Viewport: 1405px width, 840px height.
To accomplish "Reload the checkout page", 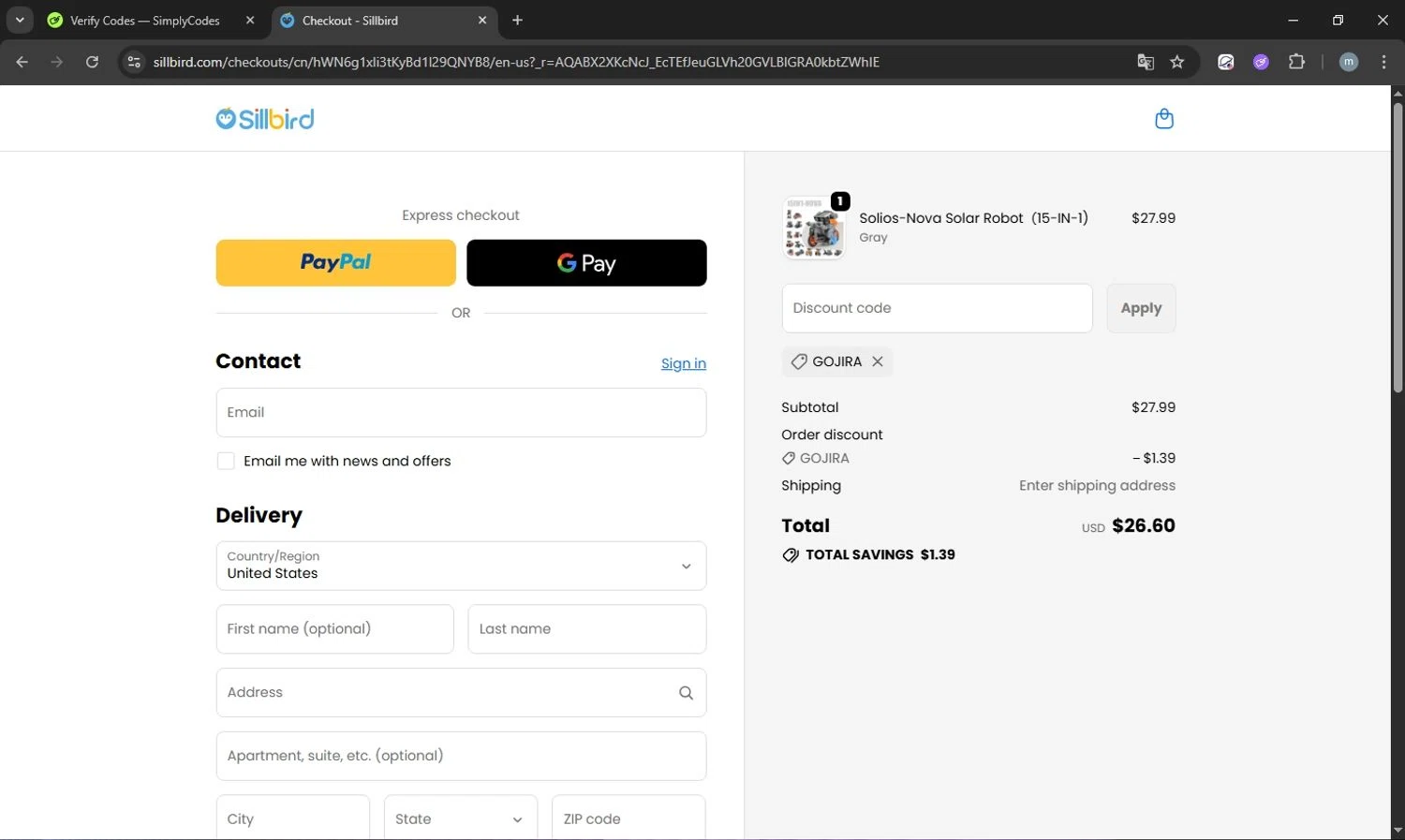I will pos(92,62).
